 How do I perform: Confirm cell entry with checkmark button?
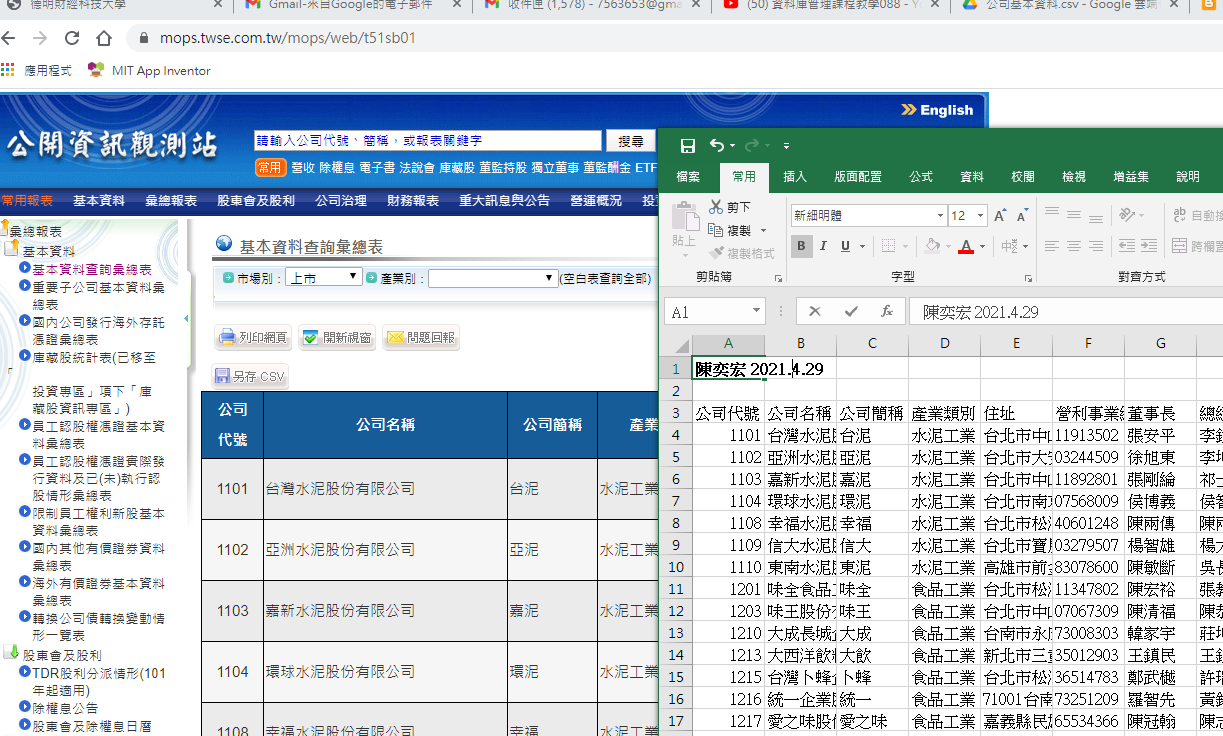click(x=851, y=312)
